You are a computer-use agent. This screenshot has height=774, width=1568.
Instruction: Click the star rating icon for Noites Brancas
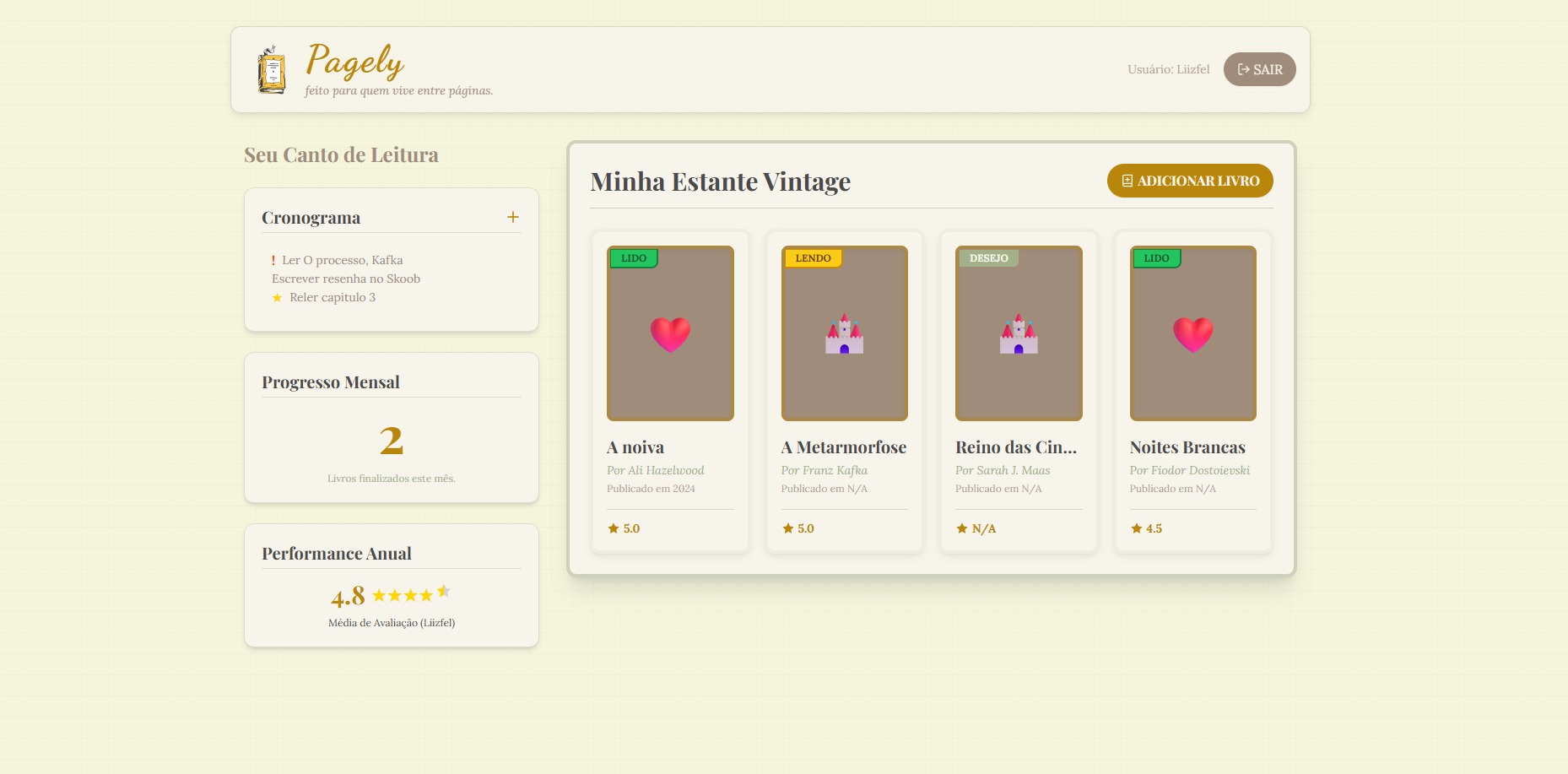[x=1136, y=528]
